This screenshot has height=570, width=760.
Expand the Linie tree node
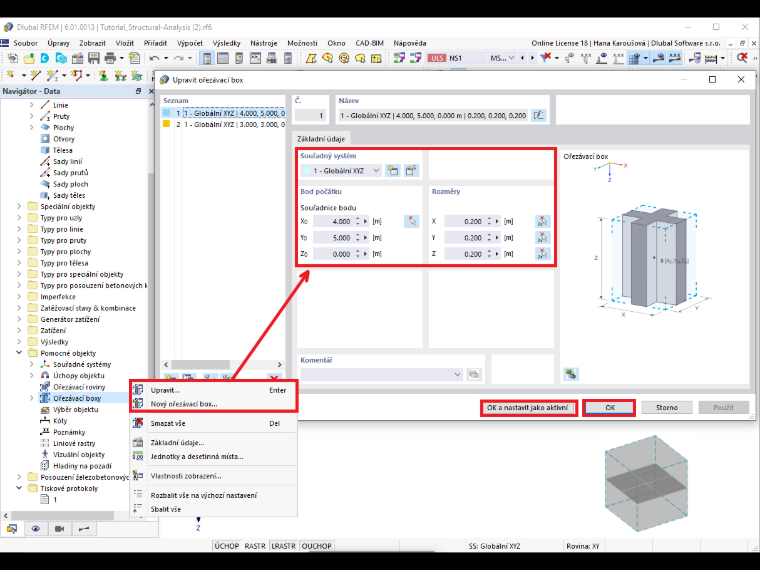(32, 105)
